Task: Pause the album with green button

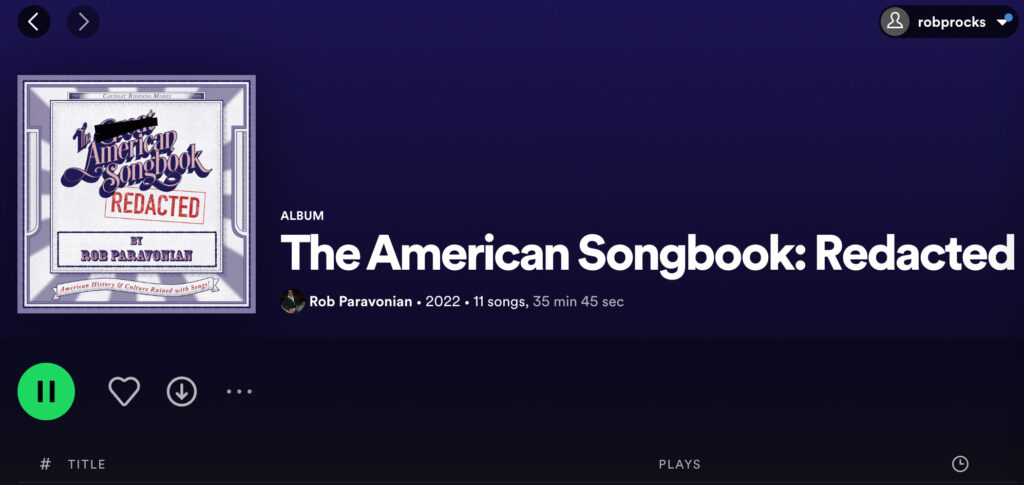Action: click(x=46, y=391)
